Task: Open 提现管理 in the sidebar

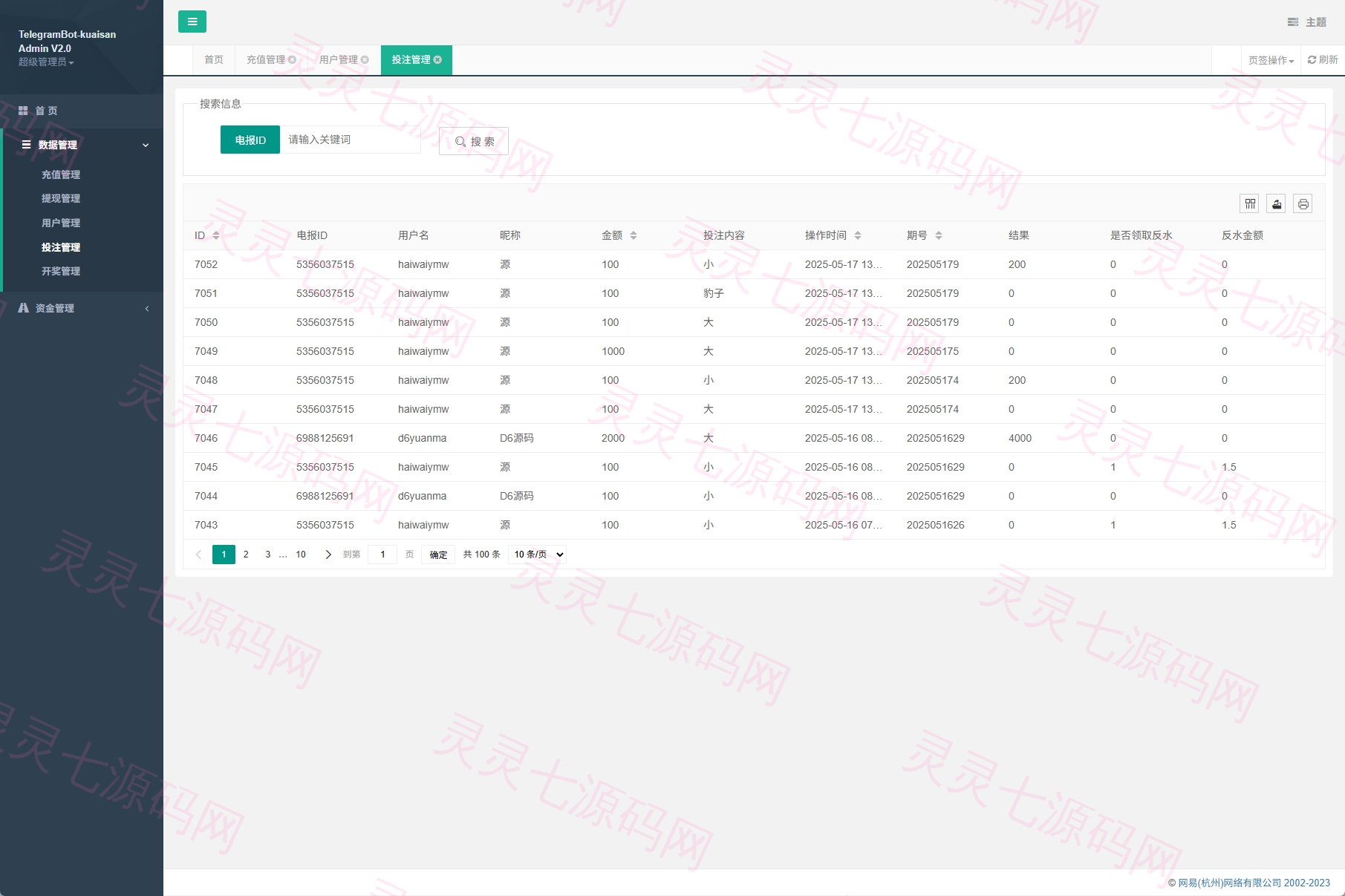Action: 61,198
